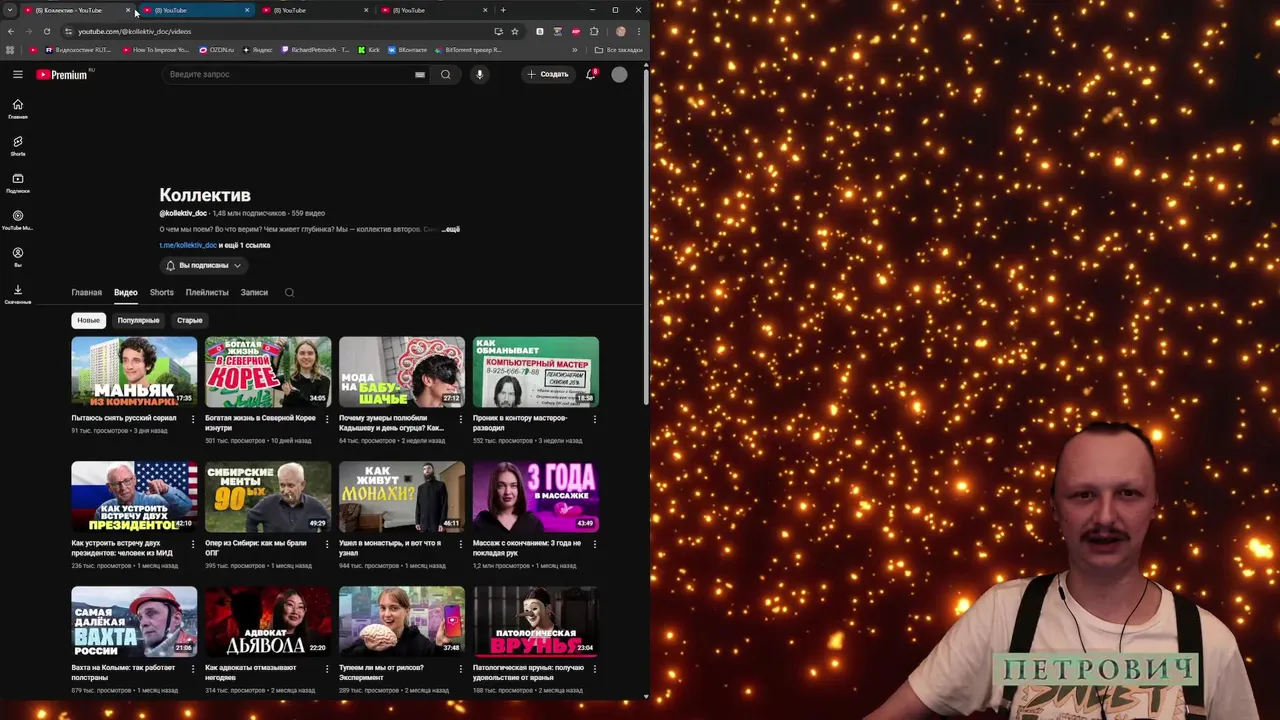Select the Популярные filter chip
The height and width of the screenshot is (720, 1280).
[x=138, y=321]
